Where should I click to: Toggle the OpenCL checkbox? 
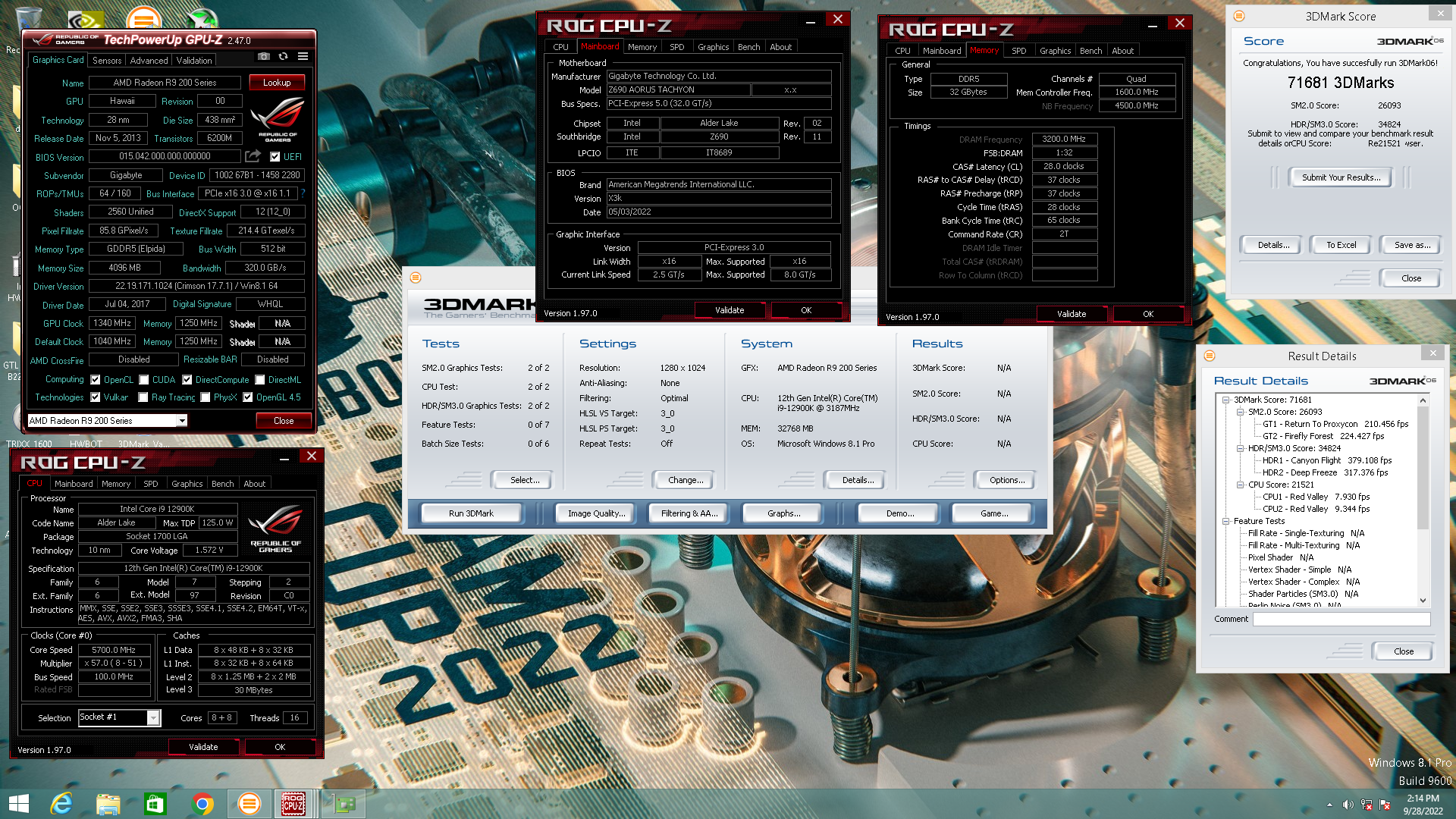[x=96, y=380]
